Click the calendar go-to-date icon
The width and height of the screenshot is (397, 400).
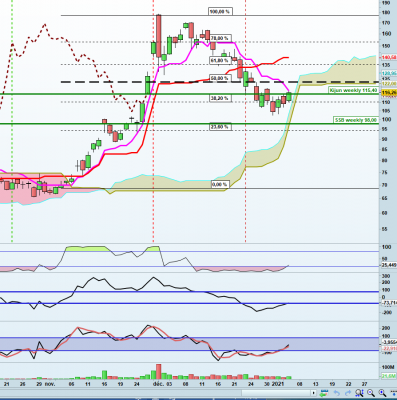(324, 393)
